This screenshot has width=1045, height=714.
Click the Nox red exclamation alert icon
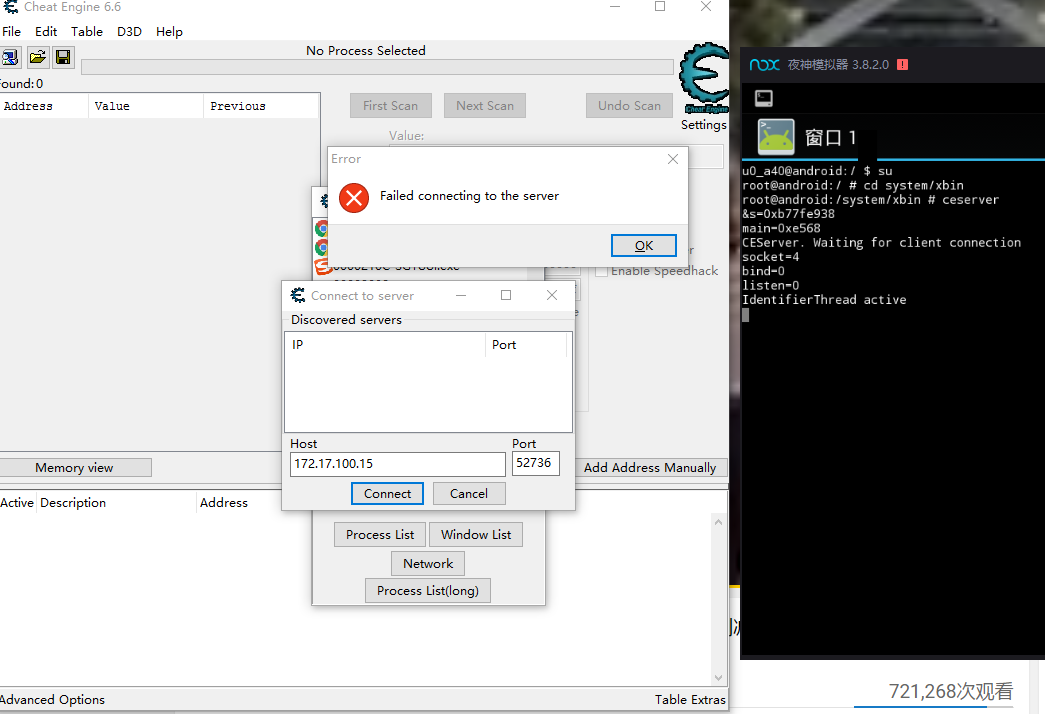[x=902, y=65]
